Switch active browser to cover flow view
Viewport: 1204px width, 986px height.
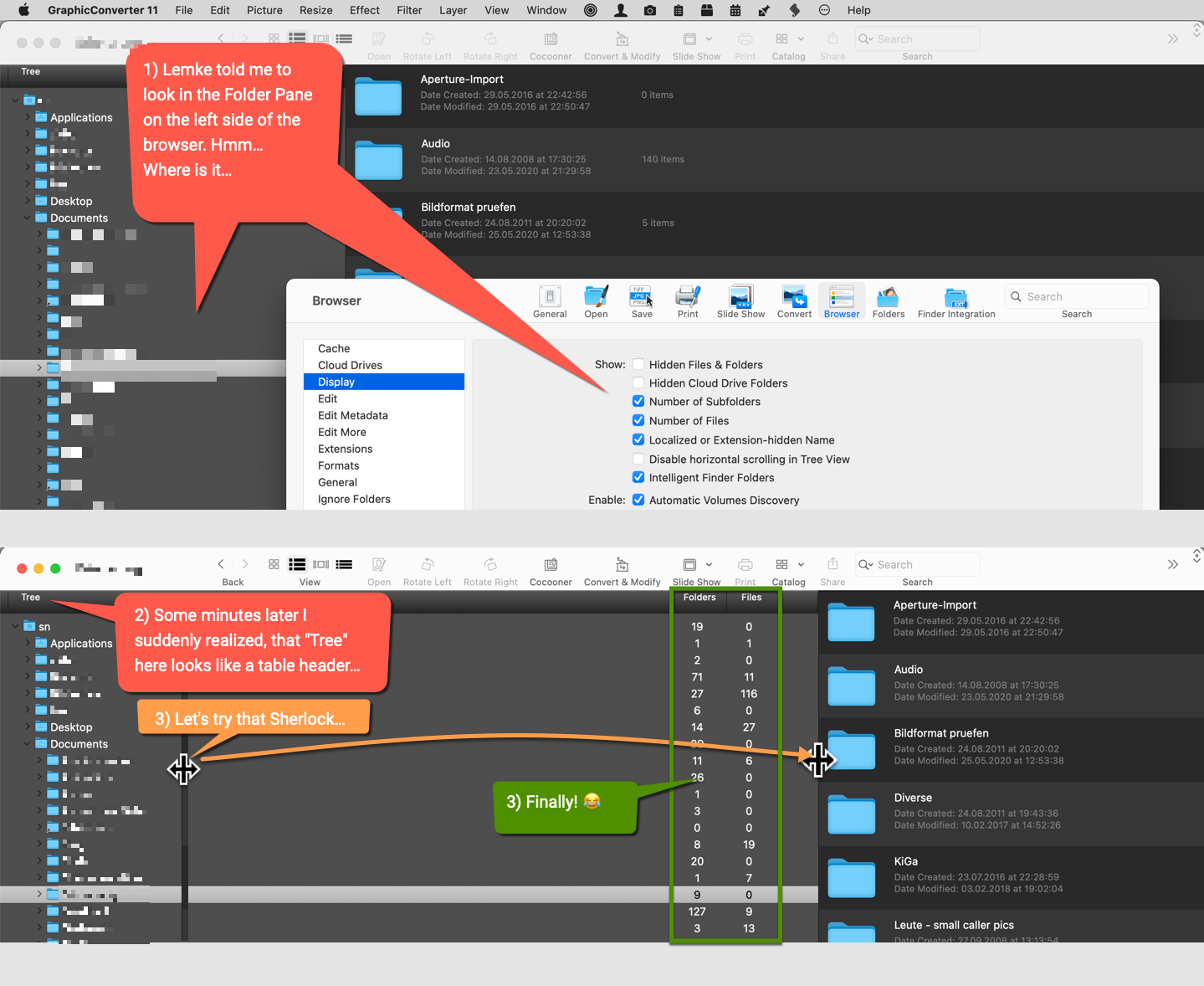320,565
